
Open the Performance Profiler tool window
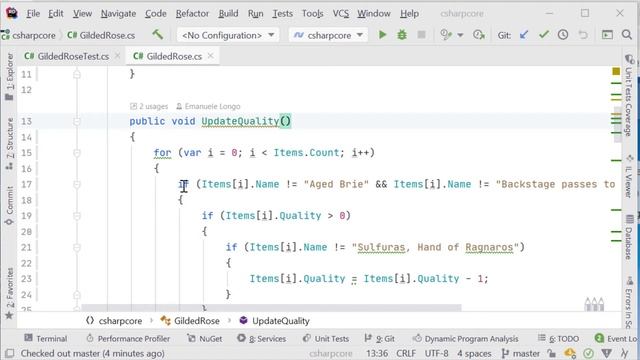[x=128, y=338]
